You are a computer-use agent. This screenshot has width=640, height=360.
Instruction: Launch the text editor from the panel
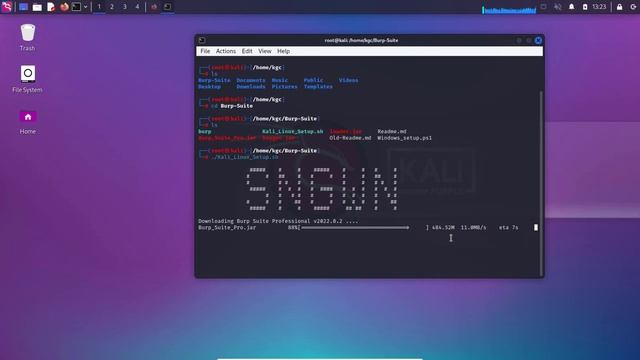51,7
